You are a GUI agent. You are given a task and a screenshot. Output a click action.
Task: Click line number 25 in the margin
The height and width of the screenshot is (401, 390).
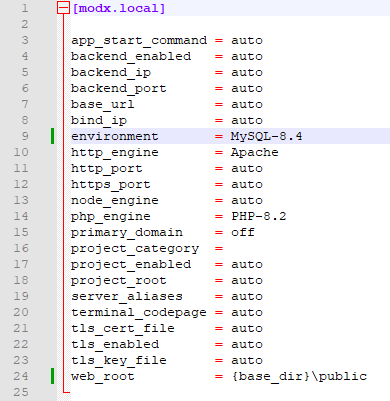pyautogui.click(x=21, y=392)
